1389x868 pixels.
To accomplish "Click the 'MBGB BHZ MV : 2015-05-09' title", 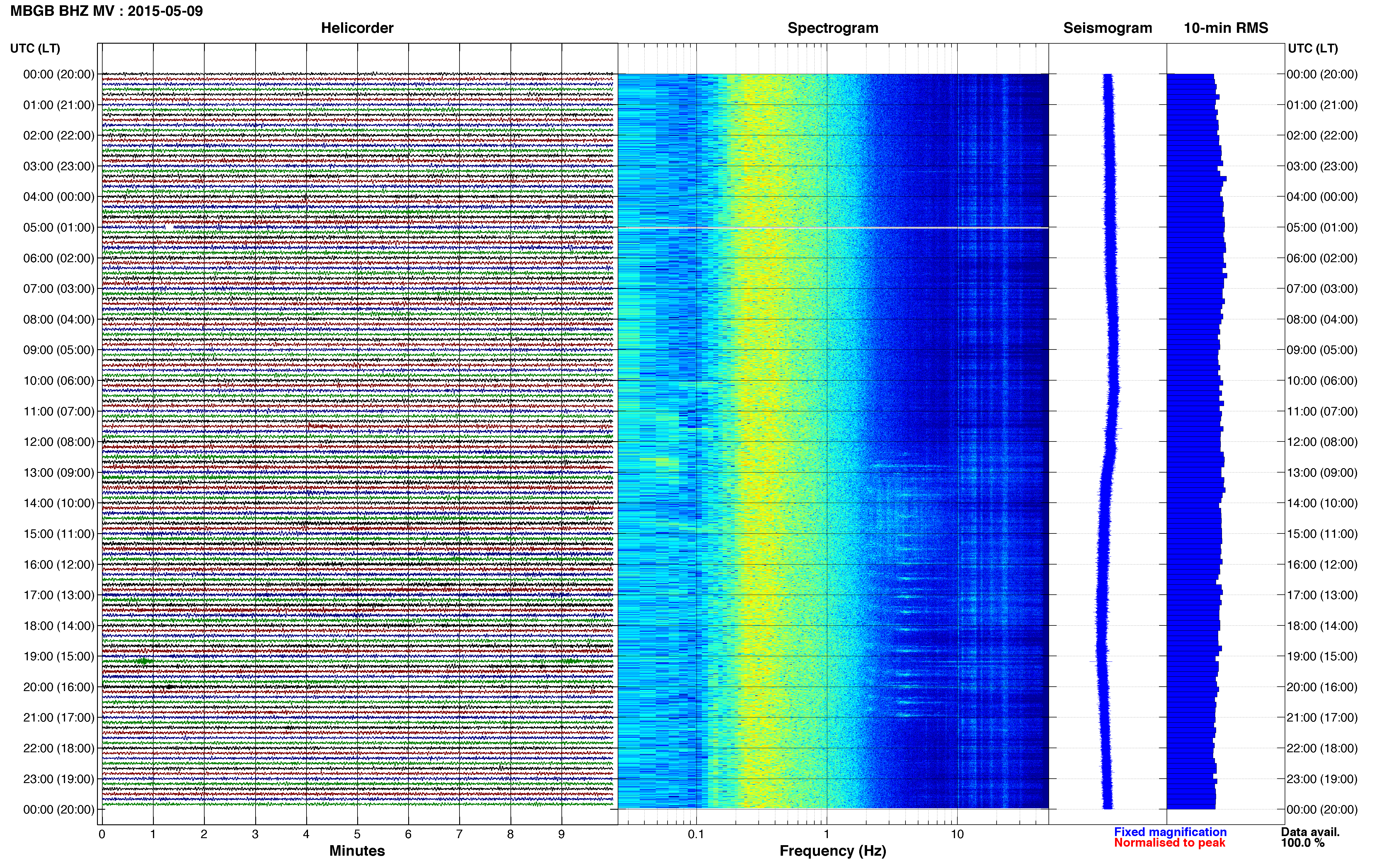I will pyautogui.click(x=106, y=11).
